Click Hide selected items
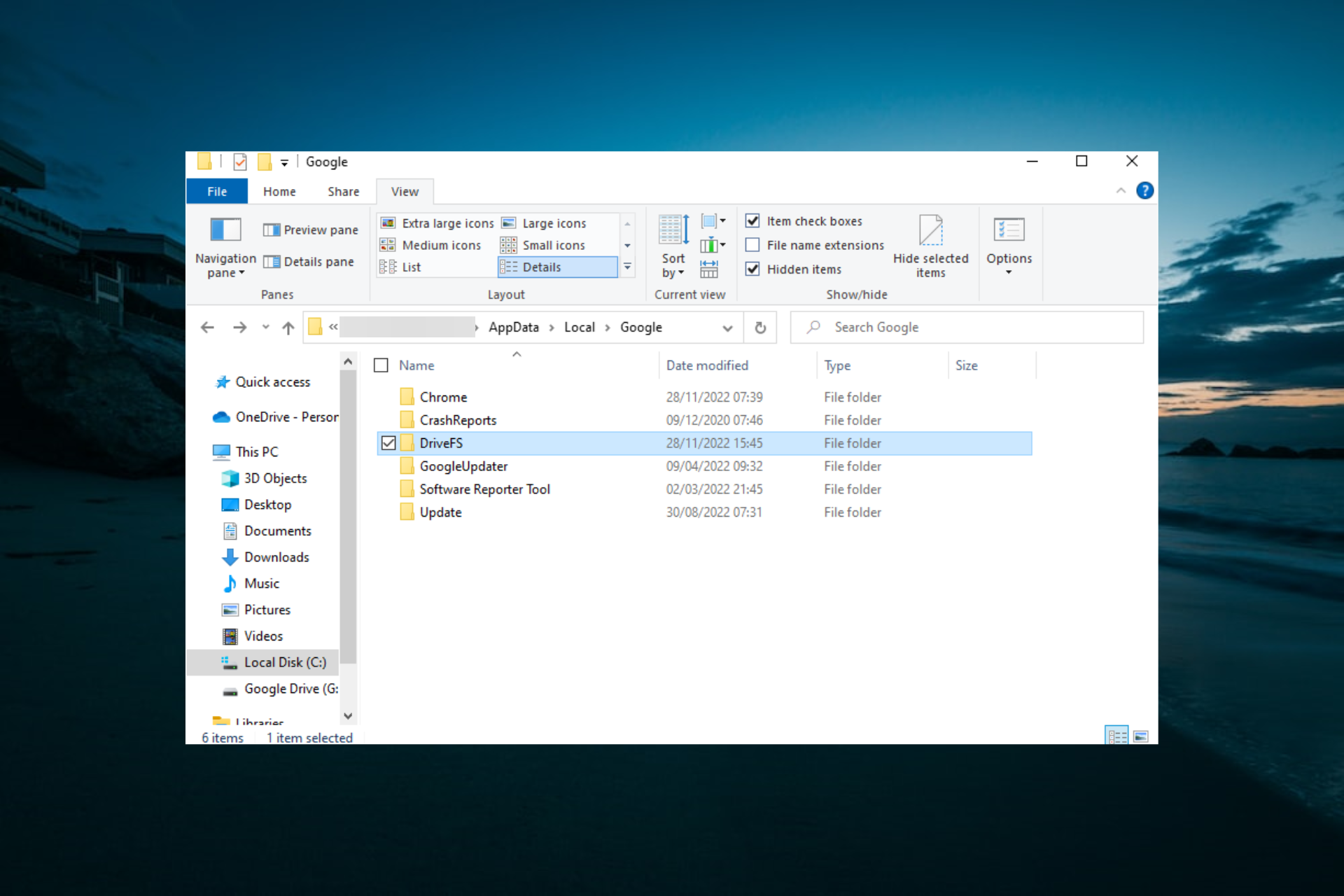The image size is (1344, 896). pyautogui.click(x=930, y=248)
